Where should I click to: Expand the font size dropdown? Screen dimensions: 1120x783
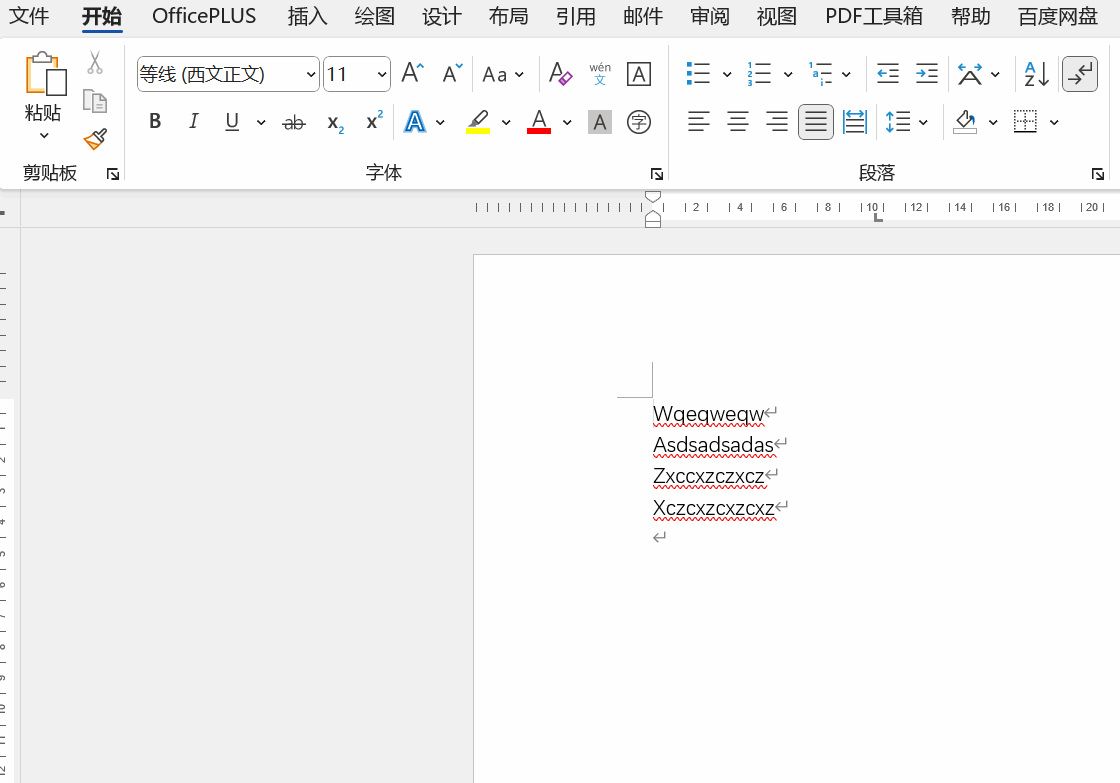pos(382,75)
